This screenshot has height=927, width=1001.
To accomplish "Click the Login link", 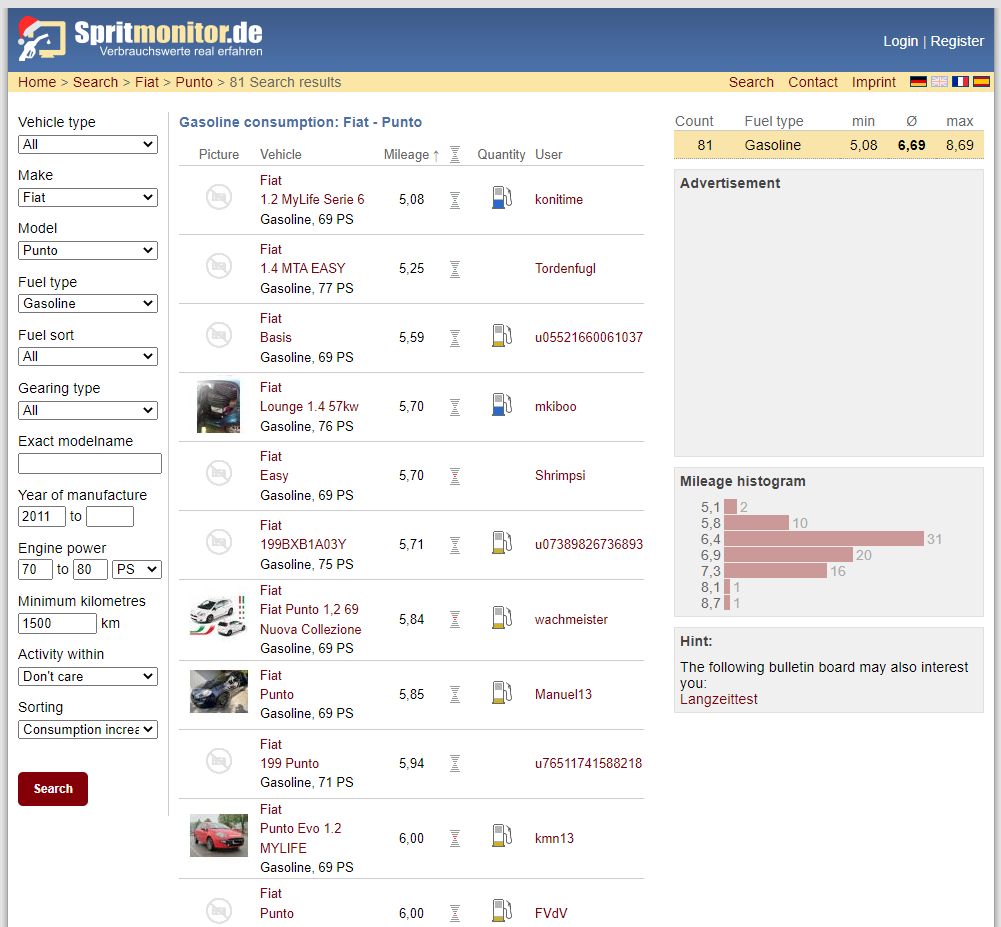I will tap(900, 41).
